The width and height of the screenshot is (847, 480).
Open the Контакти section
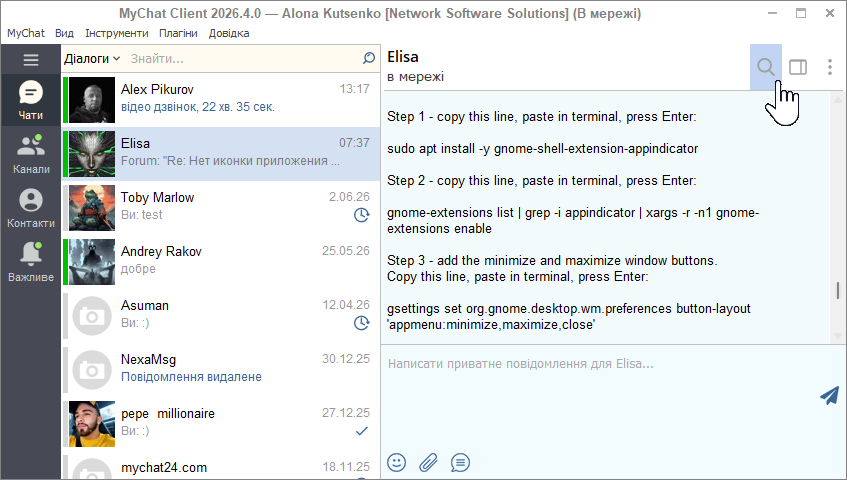pos(31,208)
